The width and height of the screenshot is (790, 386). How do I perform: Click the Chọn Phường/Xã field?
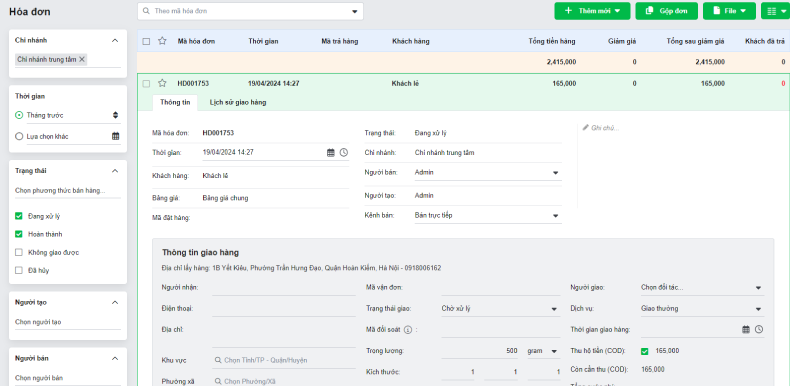pyautogui.click(x=285, y=381)
